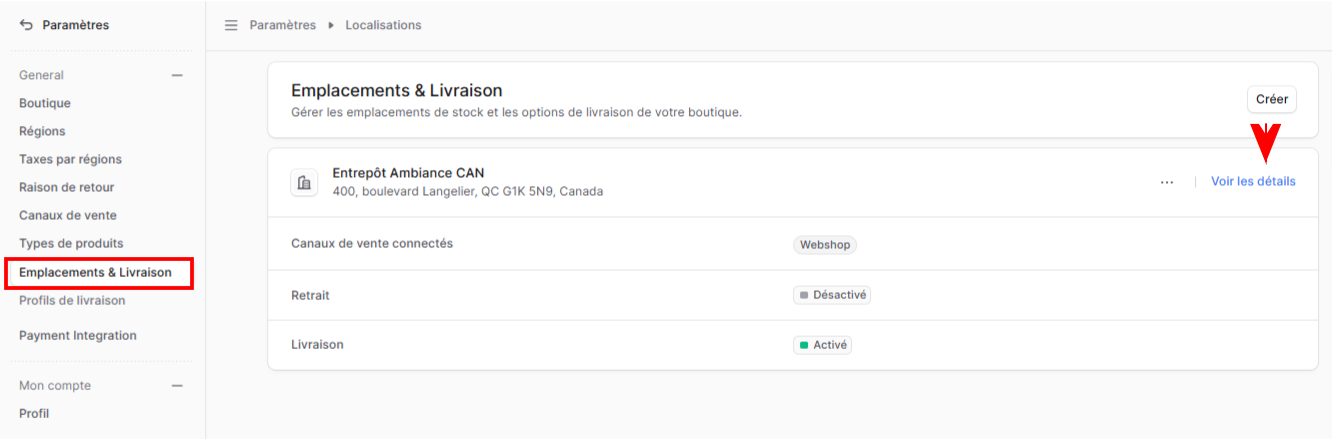Open Boutique settings

point(45,103)
